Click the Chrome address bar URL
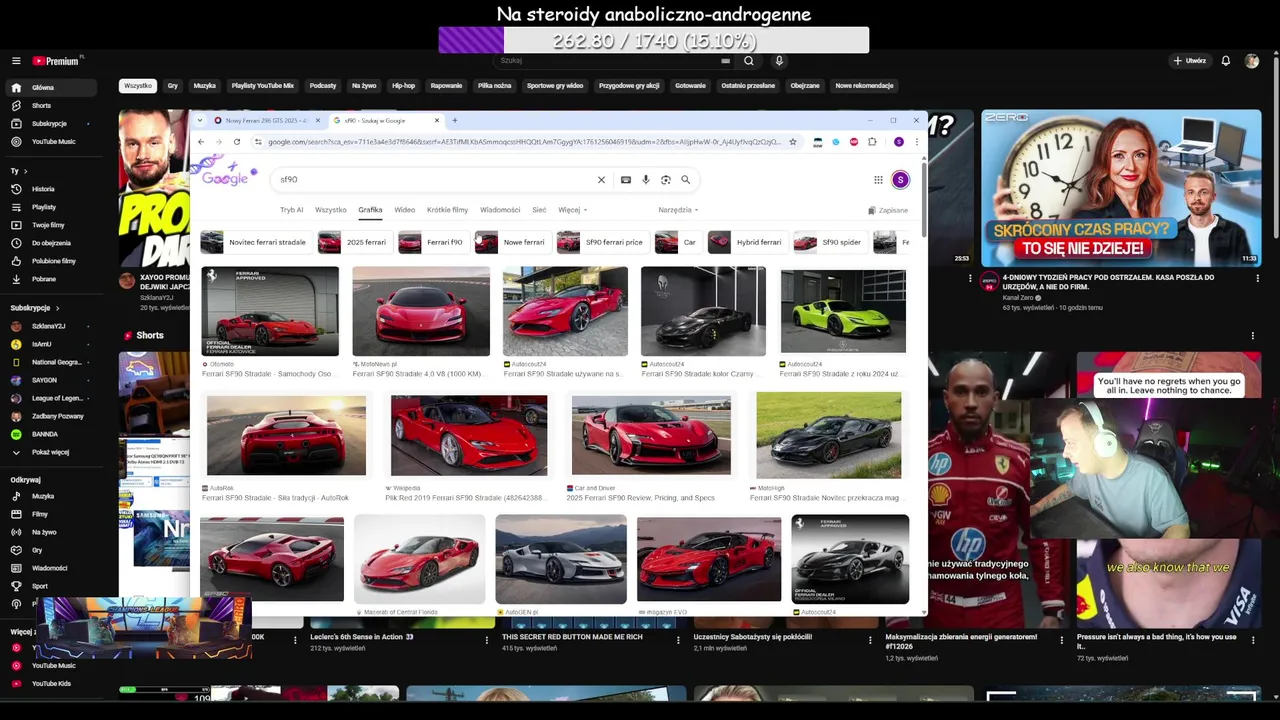This screenshot has width=1280, height=720. point(524,142)
